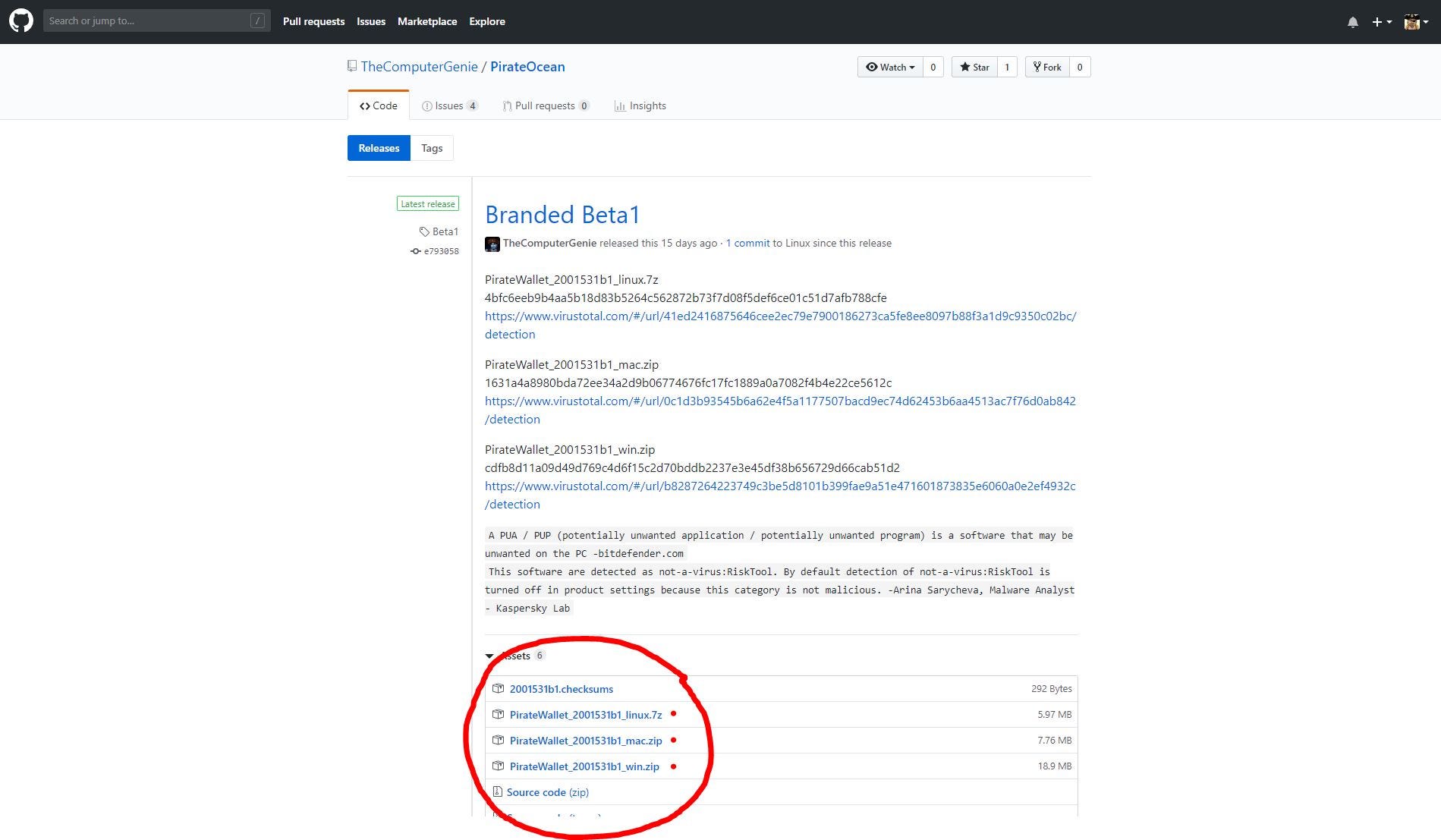Collapse the Assets section triangle

point(489,656)
